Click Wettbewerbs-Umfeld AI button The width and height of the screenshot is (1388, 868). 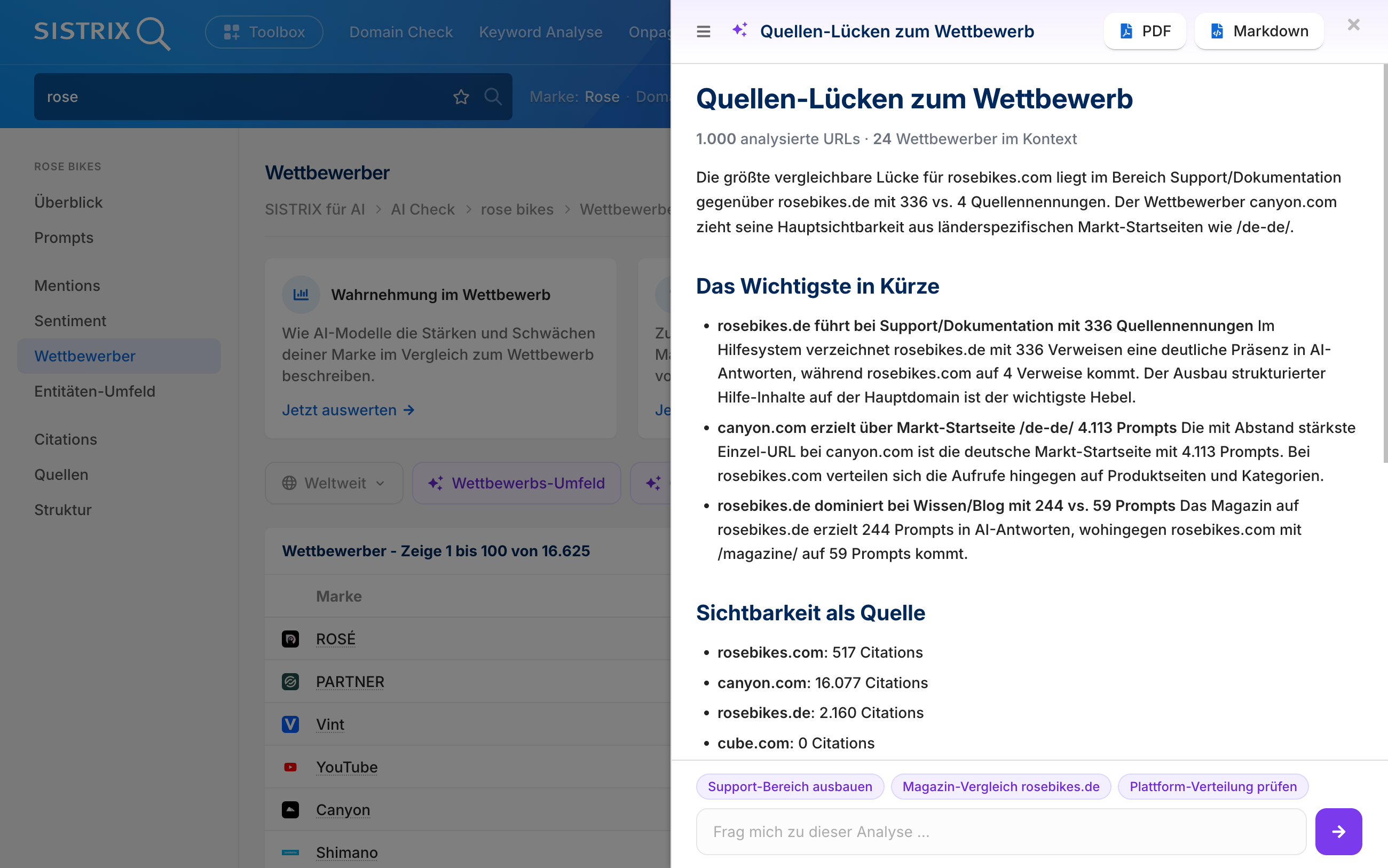(516, 483)
